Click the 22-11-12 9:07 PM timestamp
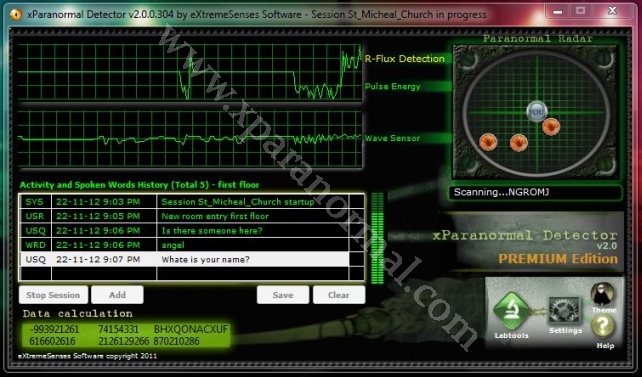The image size is (642, 377). coord(98,260)
